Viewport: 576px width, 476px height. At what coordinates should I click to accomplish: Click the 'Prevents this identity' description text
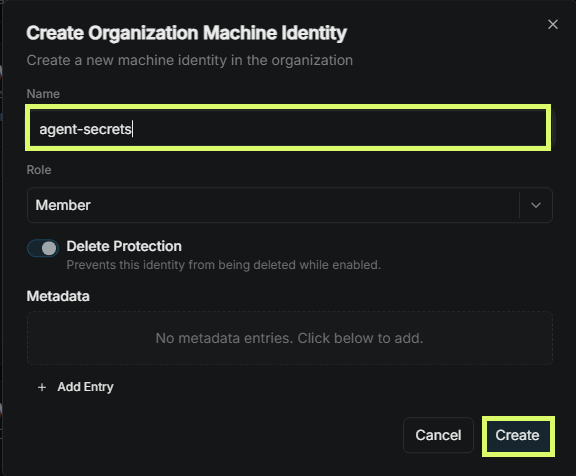(x=223, y=265)
